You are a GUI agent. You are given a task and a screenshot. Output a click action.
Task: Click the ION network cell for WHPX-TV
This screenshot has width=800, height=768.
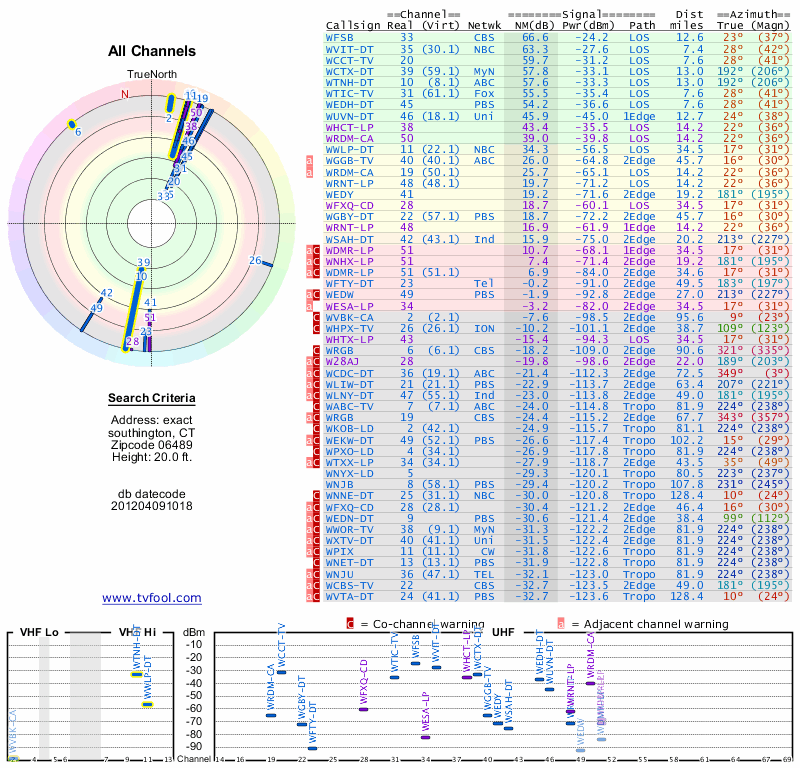tap(484, 329)
